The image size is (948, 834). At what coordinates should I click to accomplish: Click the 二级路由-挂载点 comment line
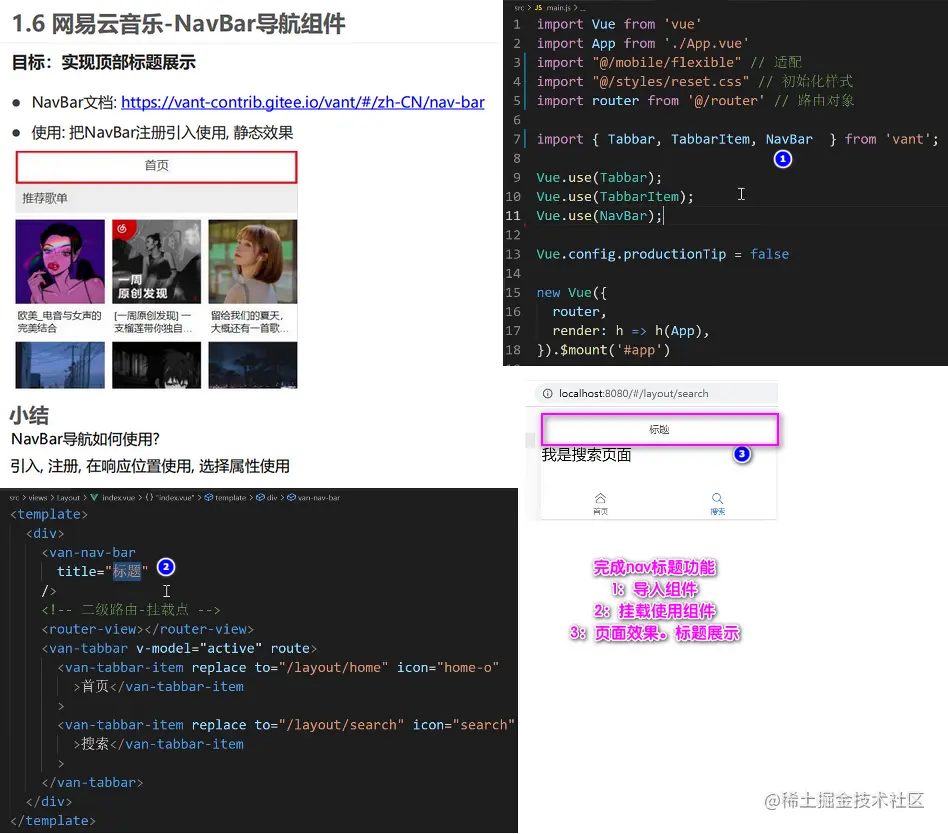pos(131,610)
